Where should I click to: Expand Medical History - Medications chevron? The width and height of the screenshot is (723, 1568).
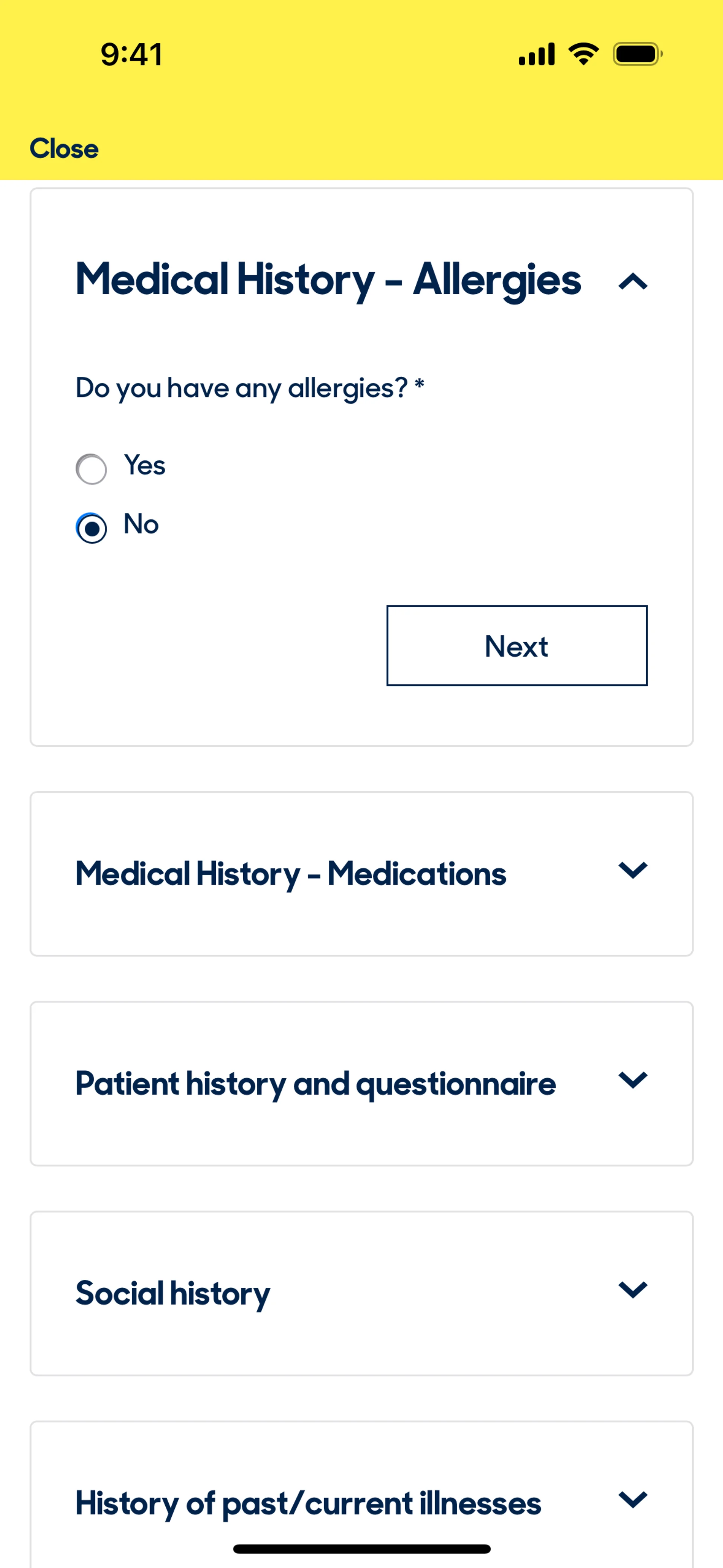pyautogui.click(x=632, y=870)
